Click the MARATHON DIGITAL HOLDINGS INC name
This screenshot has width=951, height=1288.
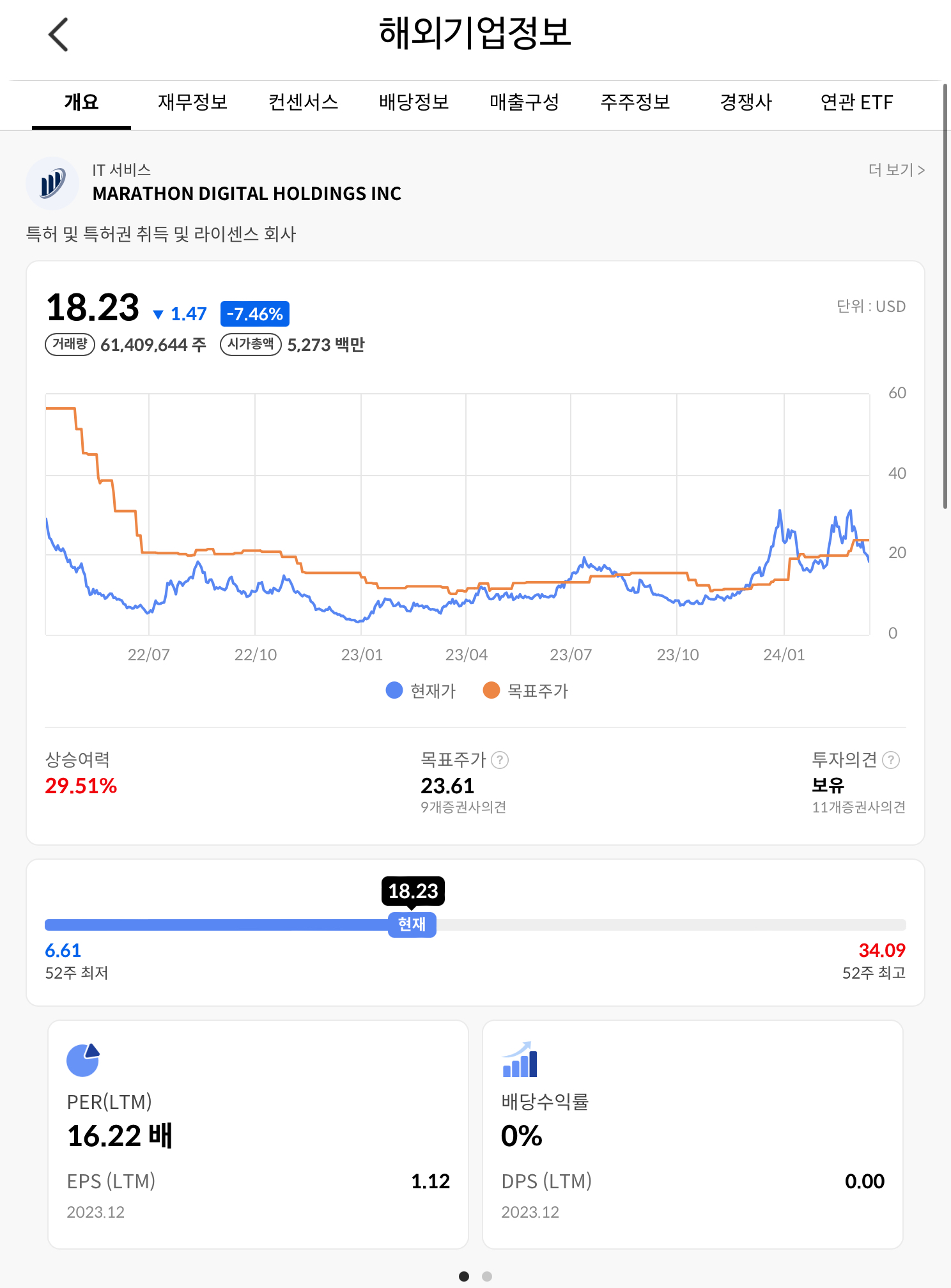click(247, 194)
